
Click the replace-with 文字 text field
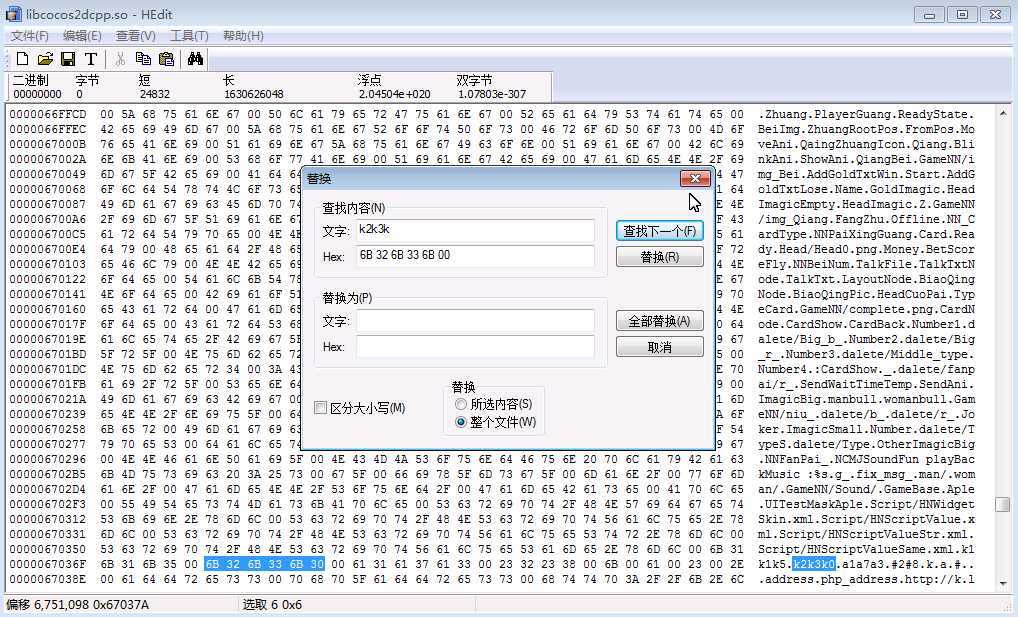[475, 321]
